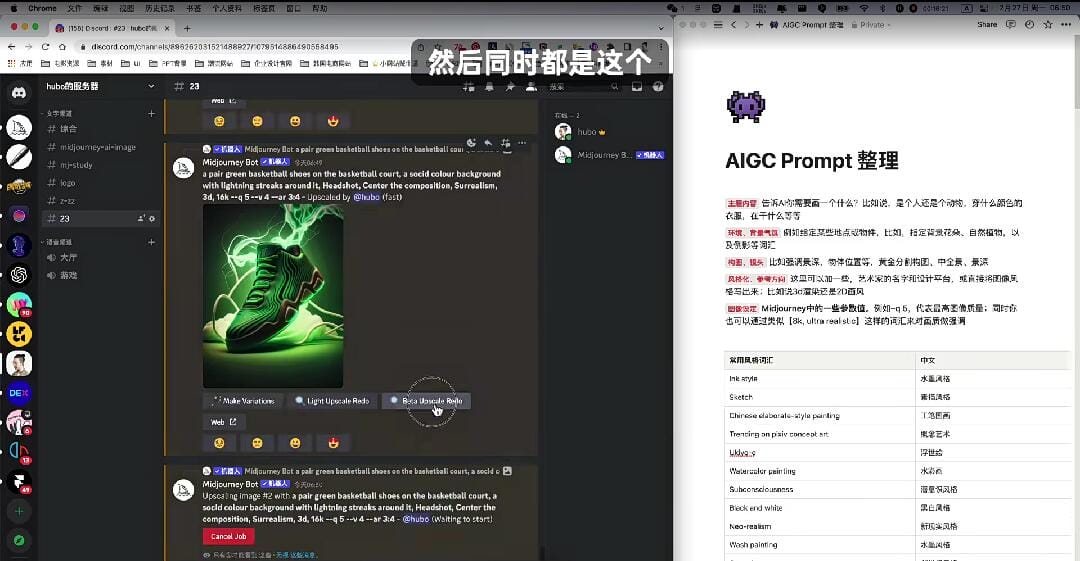
Task: Click the Beta Upscale Redo button
Action: (x=426, y=400)
